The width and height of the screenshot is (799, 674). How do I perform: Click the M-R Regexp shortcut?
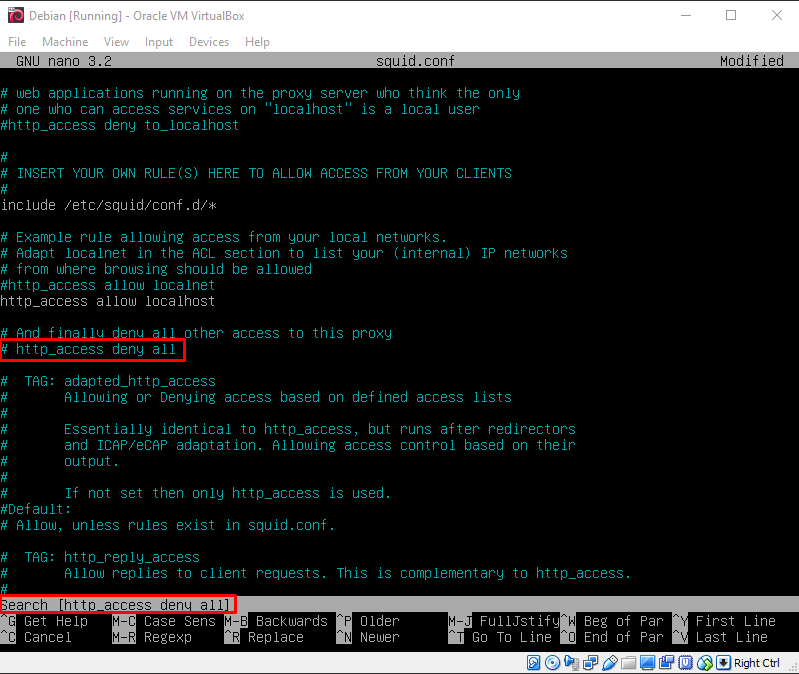pyautogui.click(x=152, y=637)
